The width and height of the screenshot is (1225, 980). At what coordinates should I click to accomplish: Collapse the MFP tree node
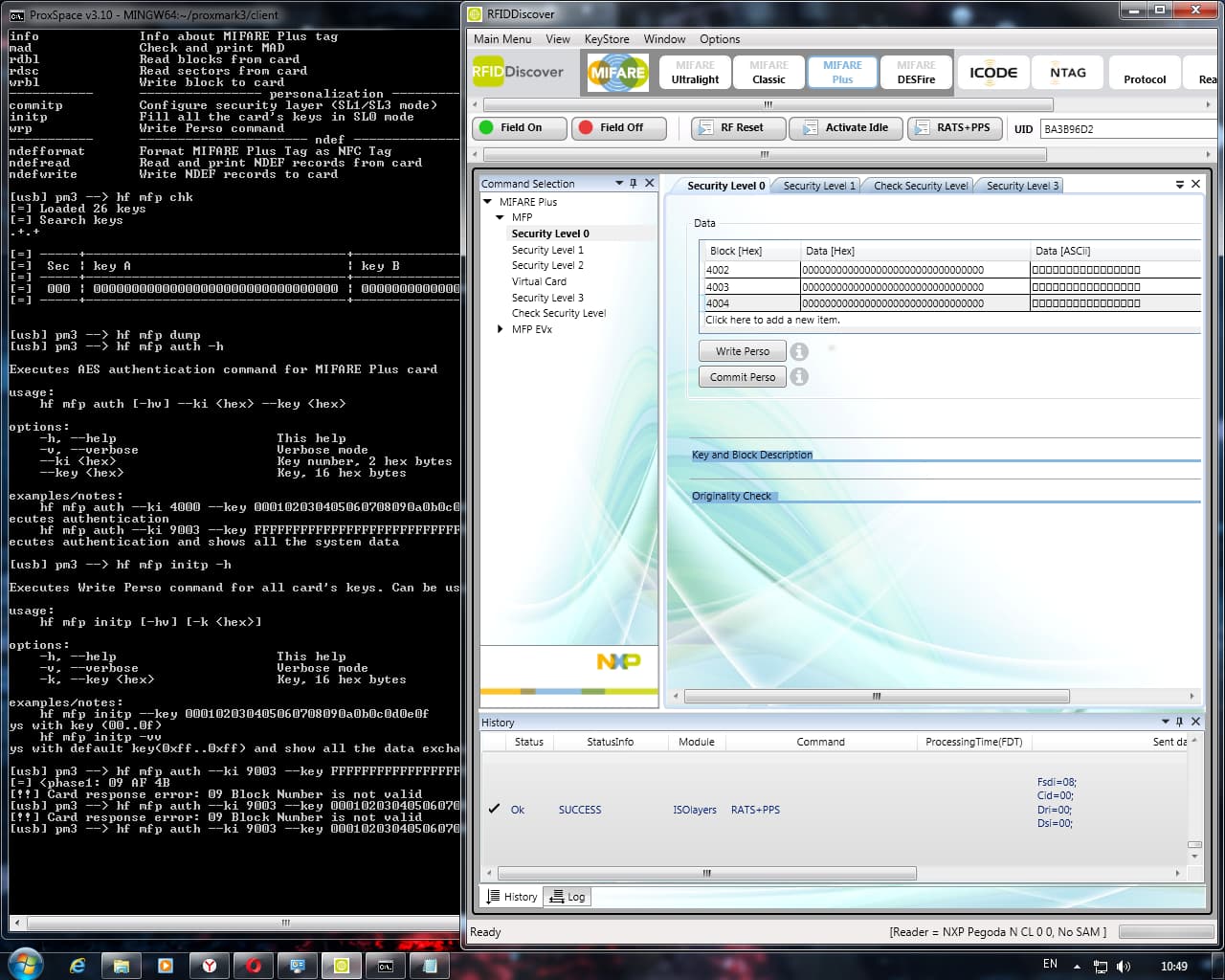pyautogui.click(x=501, y=217)
